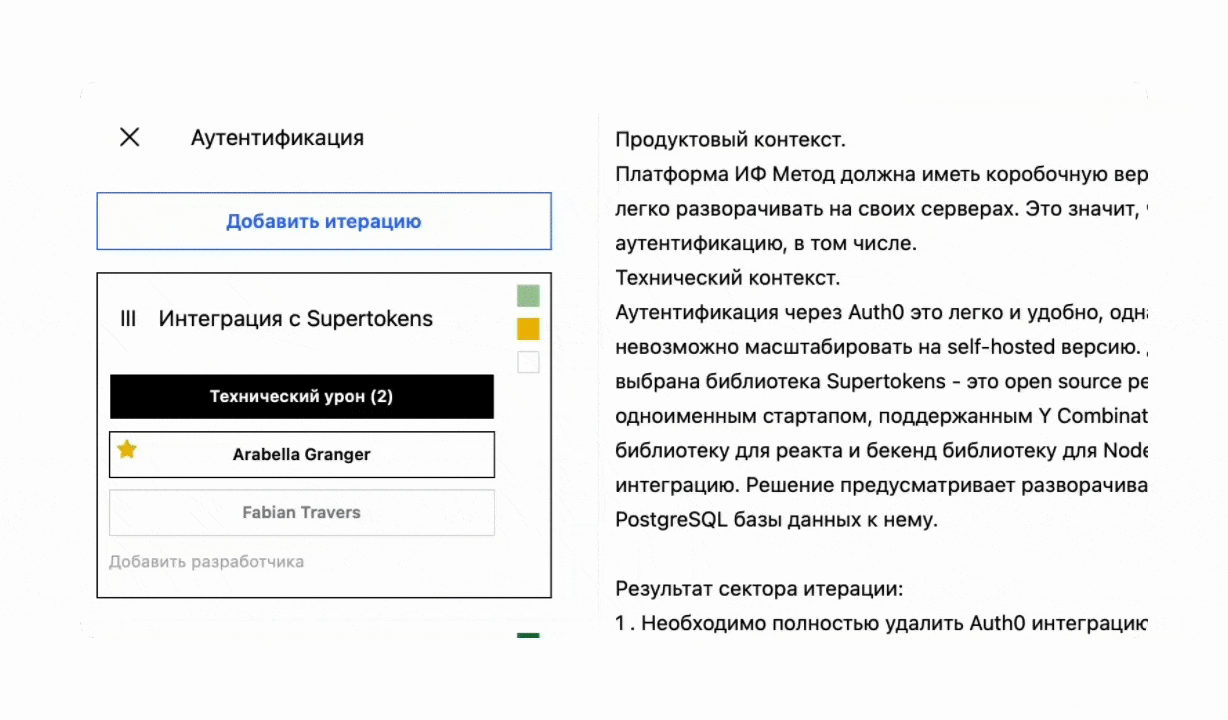Select the yellow status square on the iteration card
1228x720 pixels.
coord(527,328)
